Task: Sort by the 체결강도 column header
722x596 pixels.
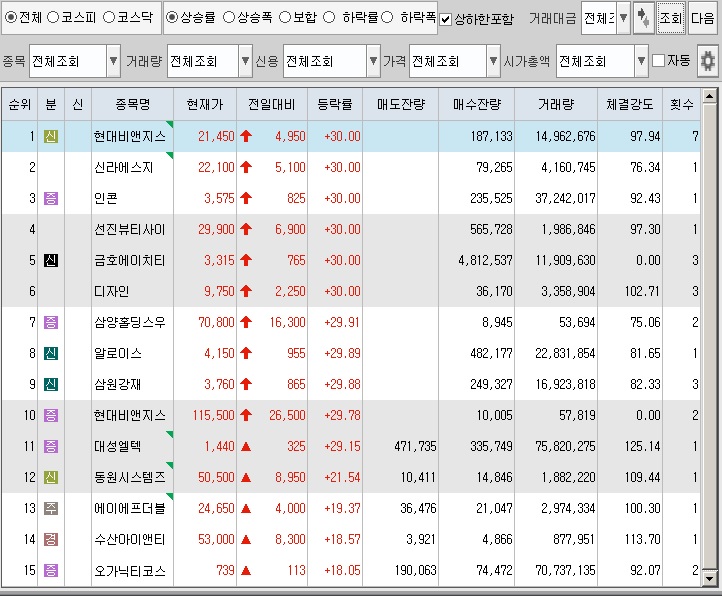Action: (x=629, y=104)
